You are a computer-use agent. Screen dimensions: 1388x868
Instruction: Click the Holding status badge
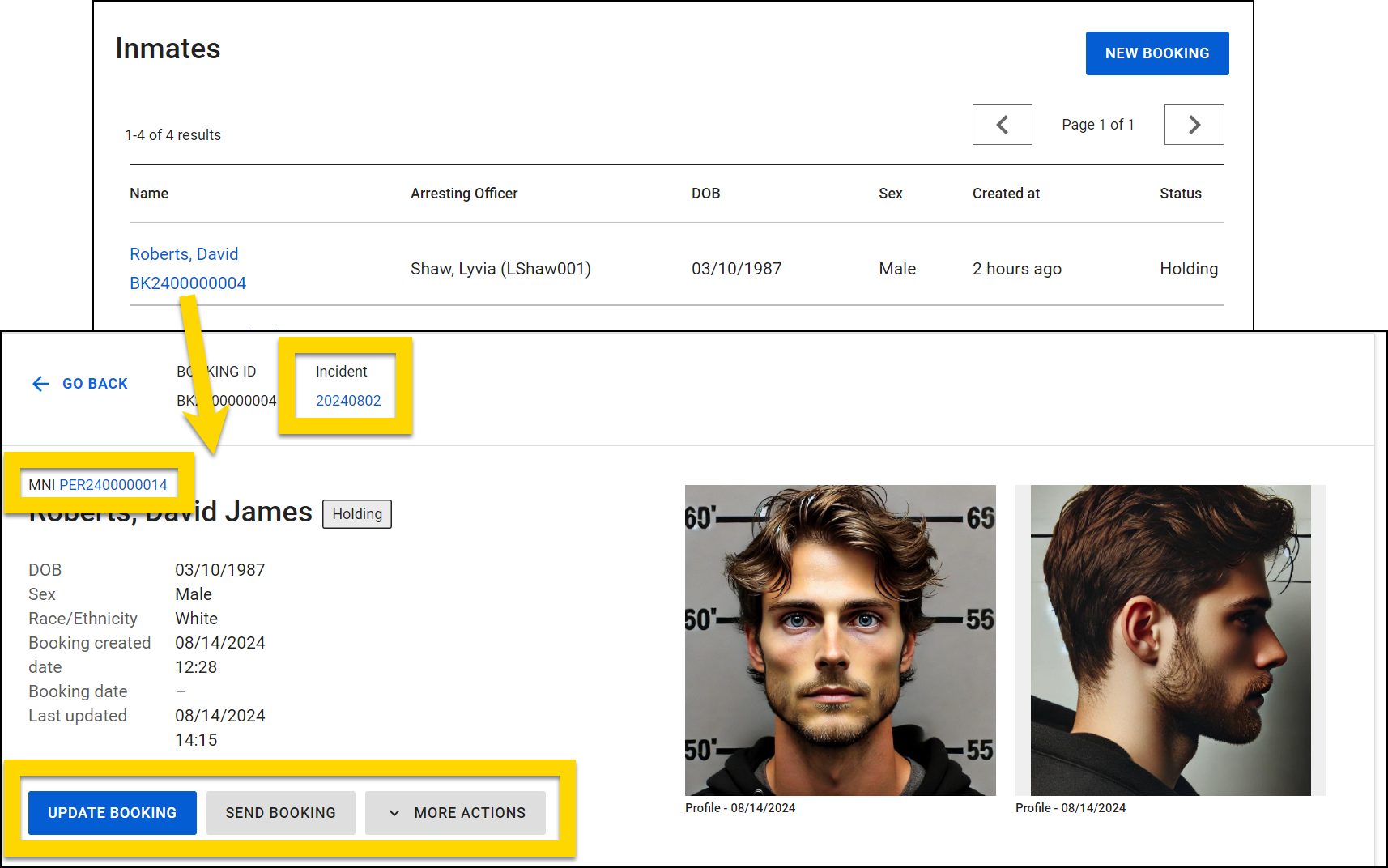pos(357,514)
